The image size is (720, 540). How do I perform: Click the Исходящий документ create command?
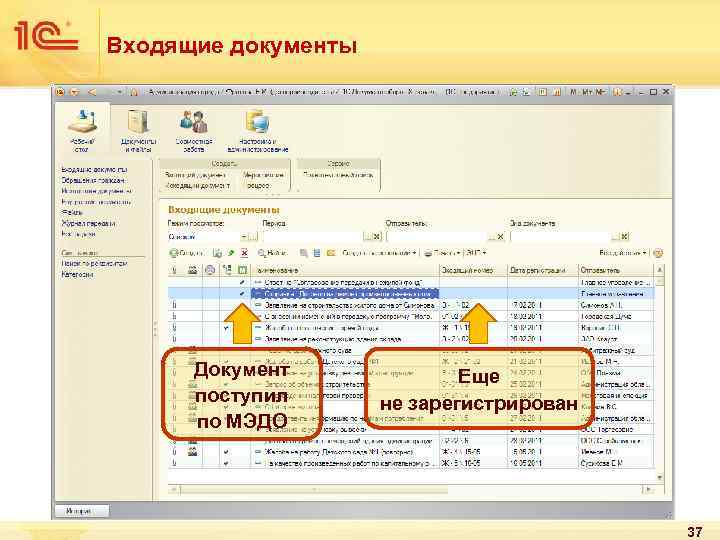(x=197, y=186)
